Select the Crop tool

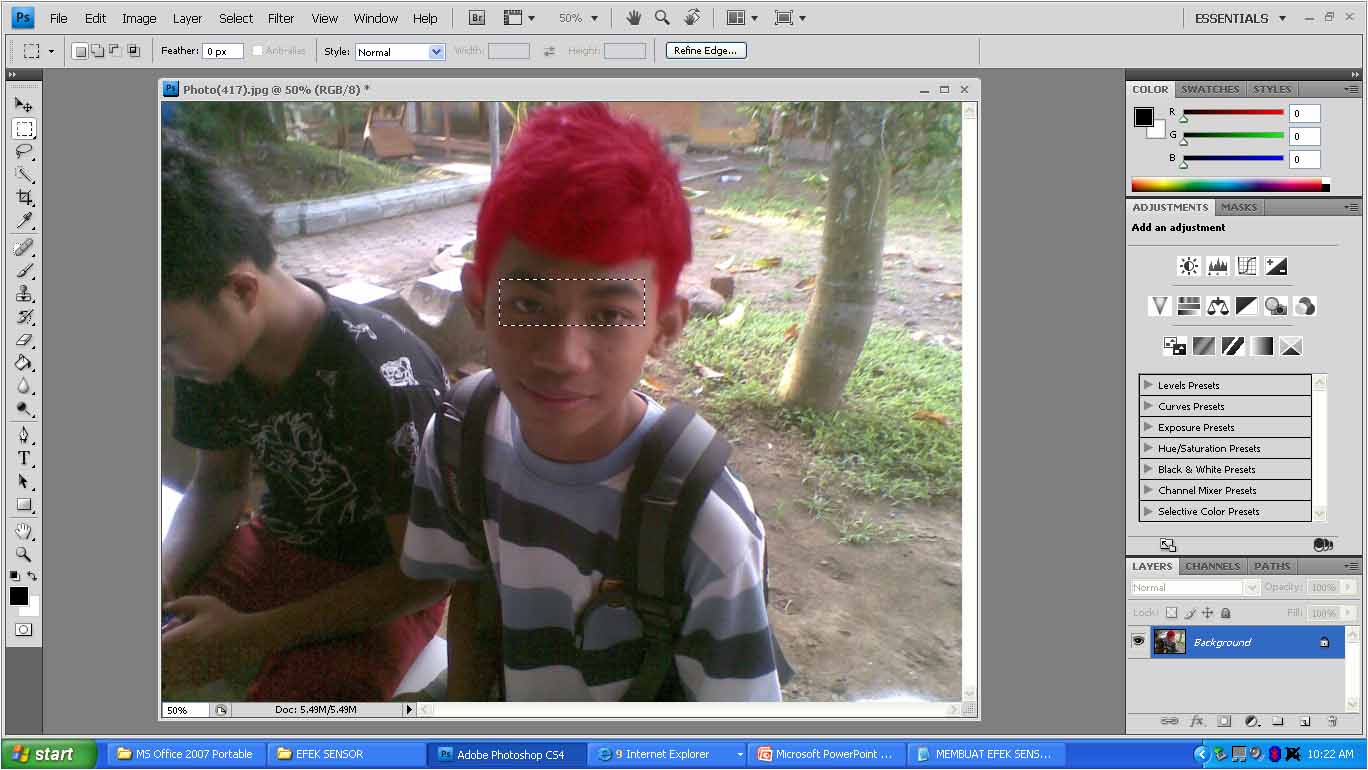click(x=24, y=198)
